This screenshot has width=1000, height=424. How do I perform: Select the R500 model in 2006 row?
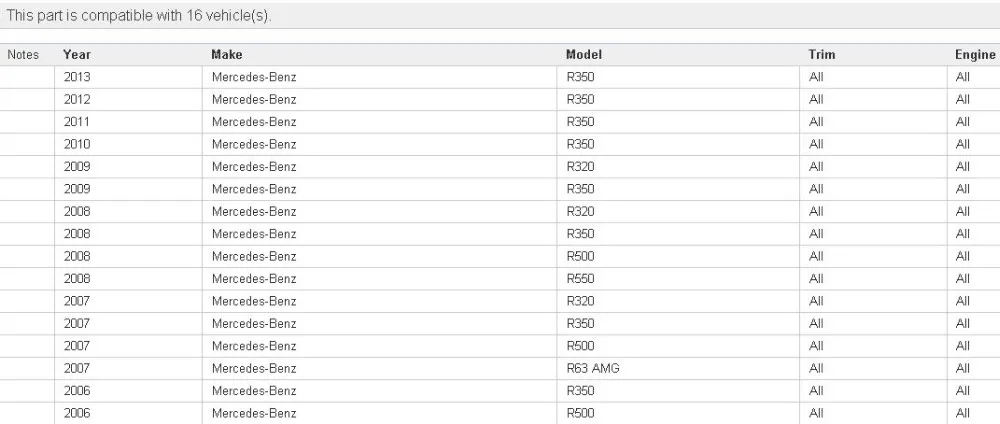(580, 413)
